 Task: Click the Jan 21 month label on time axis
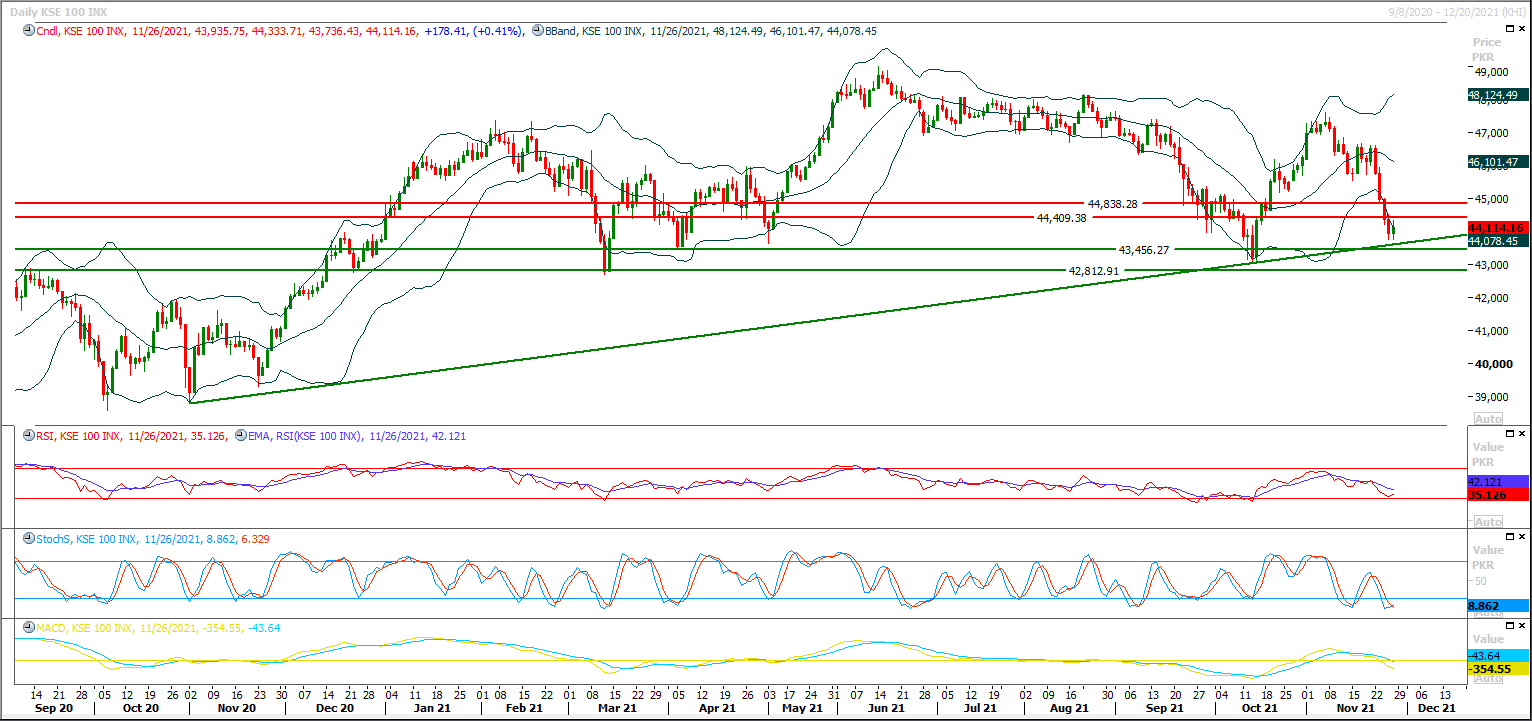point(431,708)
